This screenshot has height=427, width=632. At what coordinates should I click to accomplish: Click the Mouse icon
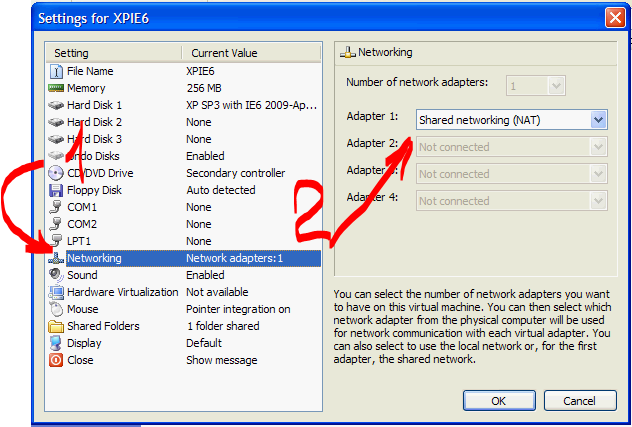point(56,309)
